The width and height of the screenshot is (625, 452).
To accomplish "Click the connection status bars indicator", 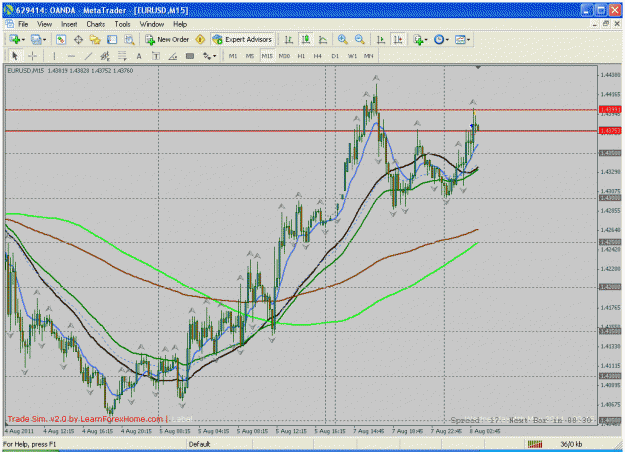I will pyautogui.click(x=535, y=444).
